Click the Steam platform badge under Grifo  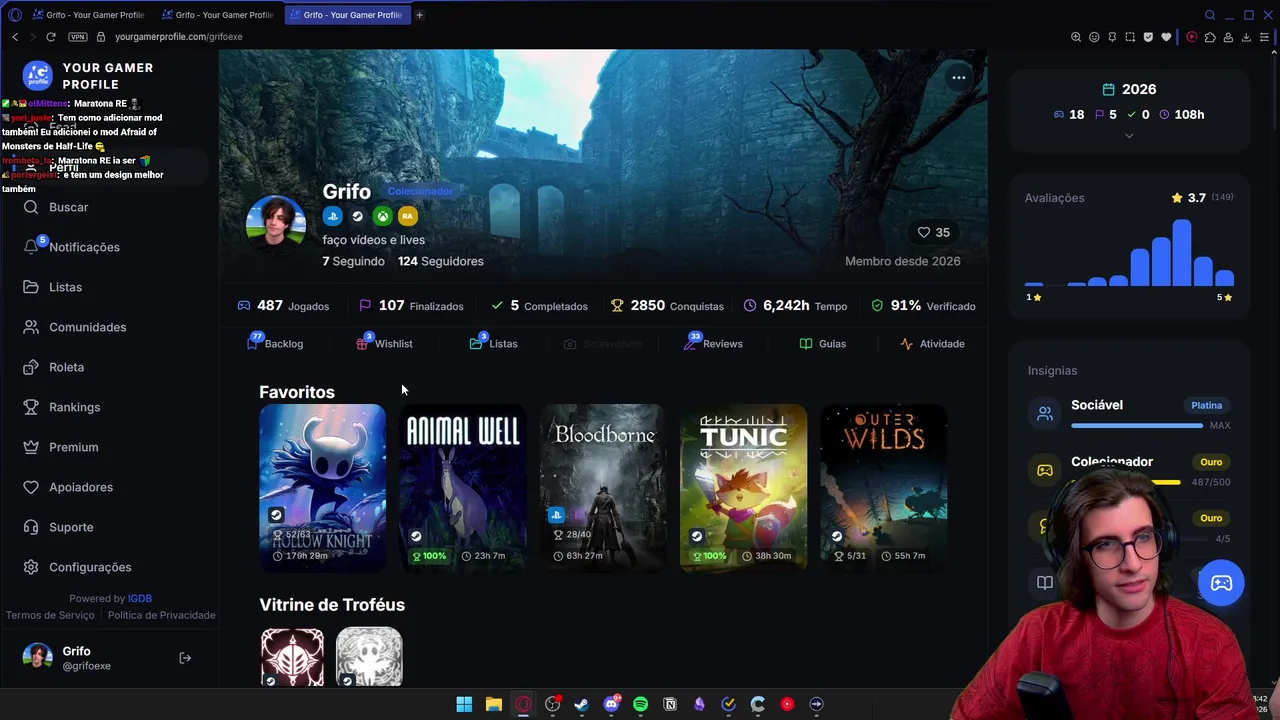coord(358,216)
